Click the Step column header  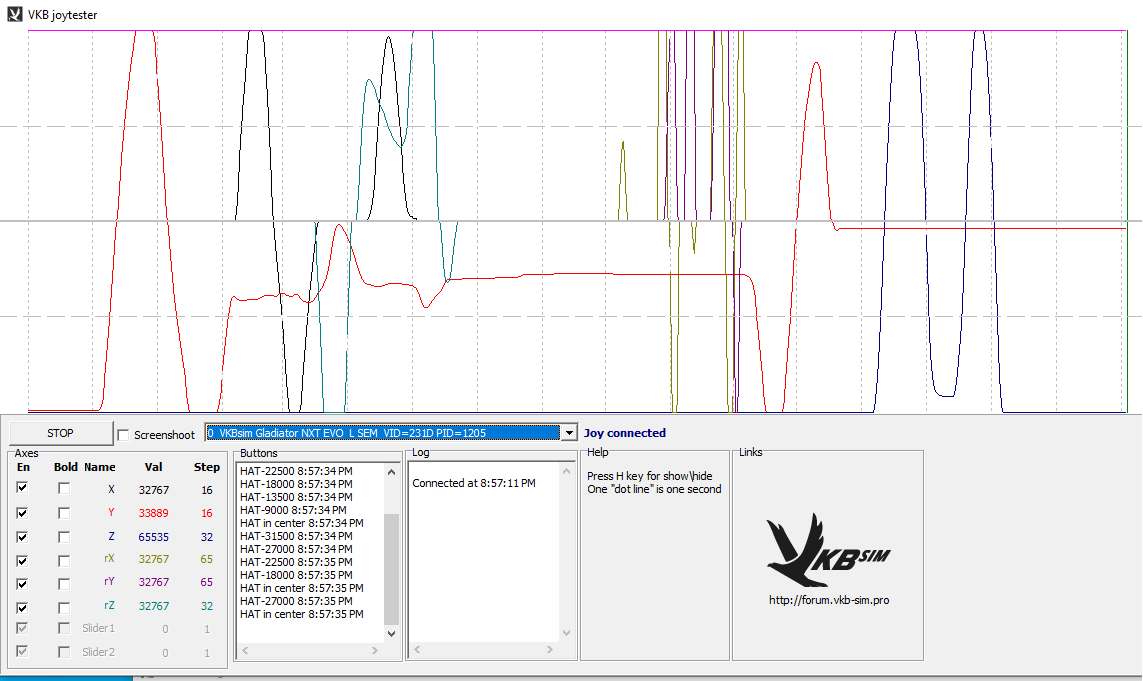(x=207, y=467)
